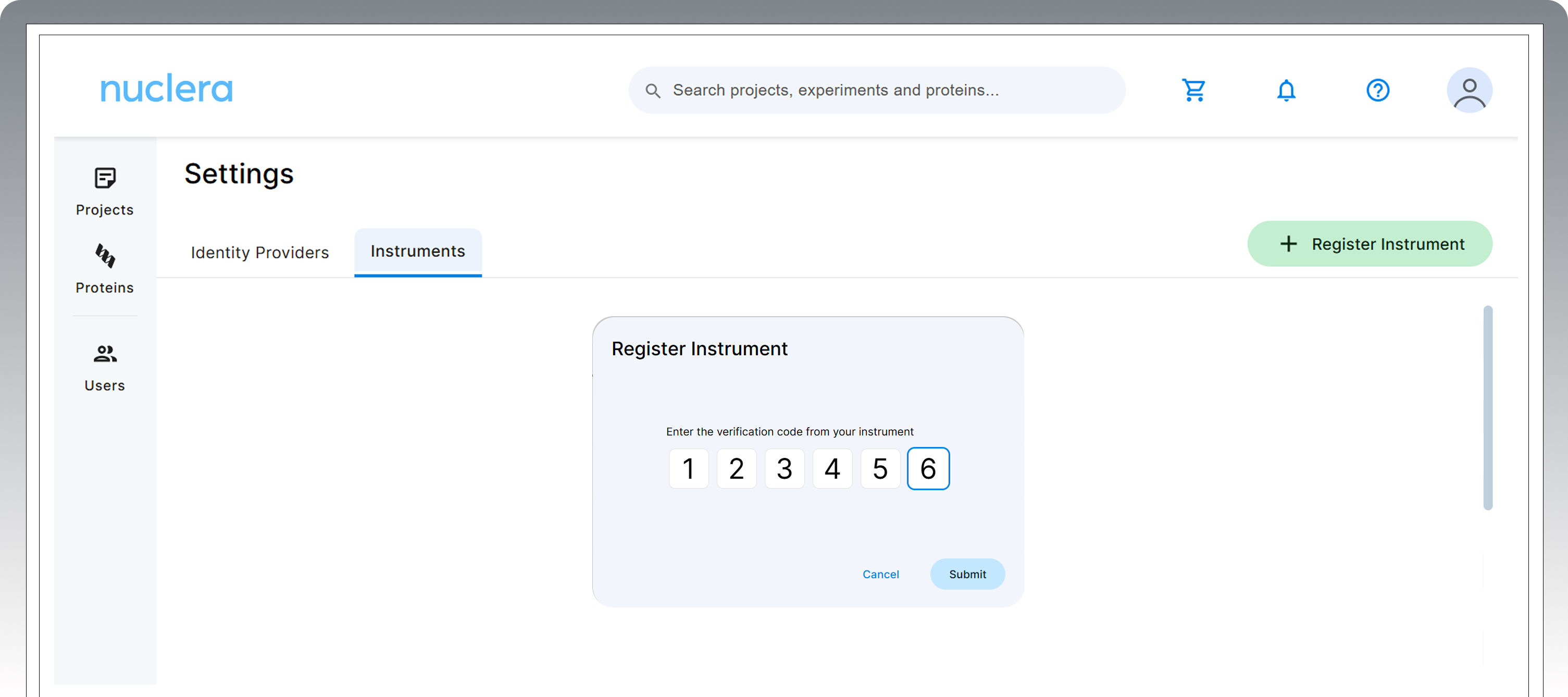Screen dimensions: 1568x697
Task: Open Proteins in the sidebar
Action: [105, 269]
